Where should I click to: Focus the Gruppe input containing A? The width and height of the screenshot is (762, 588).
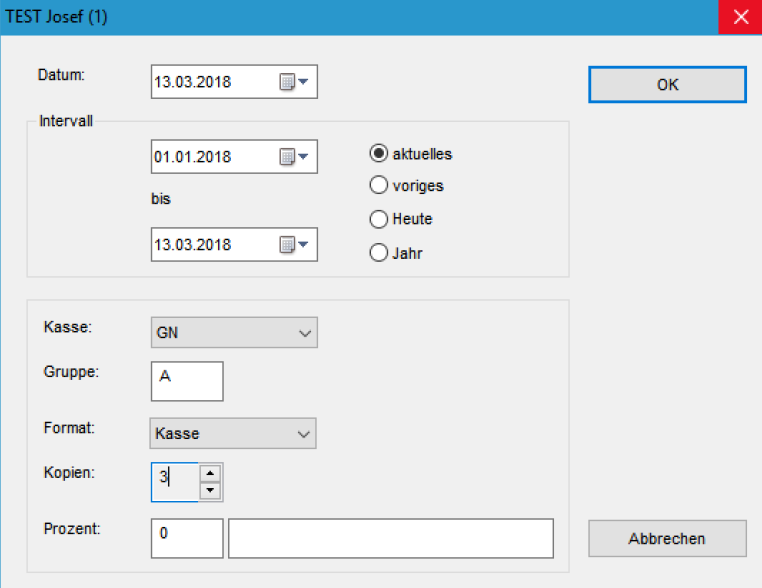click(x=187, y=381)
